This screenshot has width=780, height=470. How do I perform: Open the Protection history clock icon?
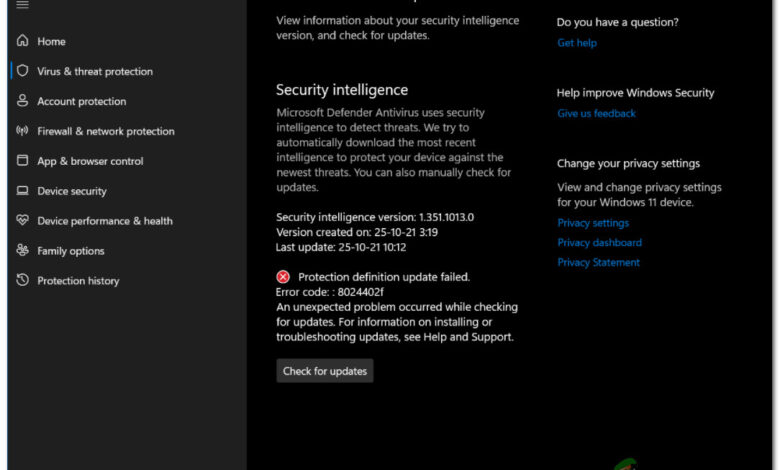click(23, 281)
